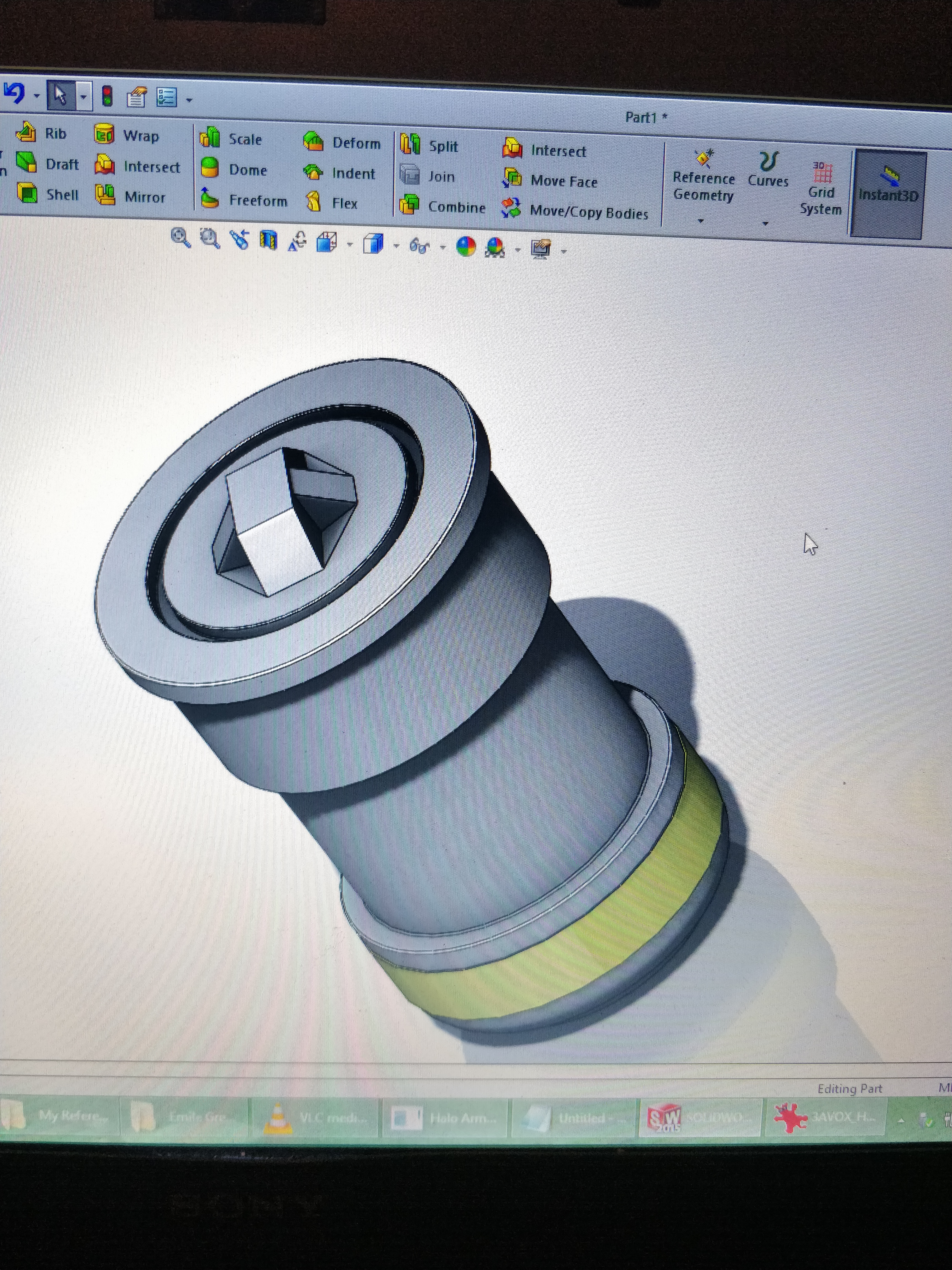This screenshot has width=952, height=1270.
Task: Expand the Select tool dropdown arrow
Action: 84,97
